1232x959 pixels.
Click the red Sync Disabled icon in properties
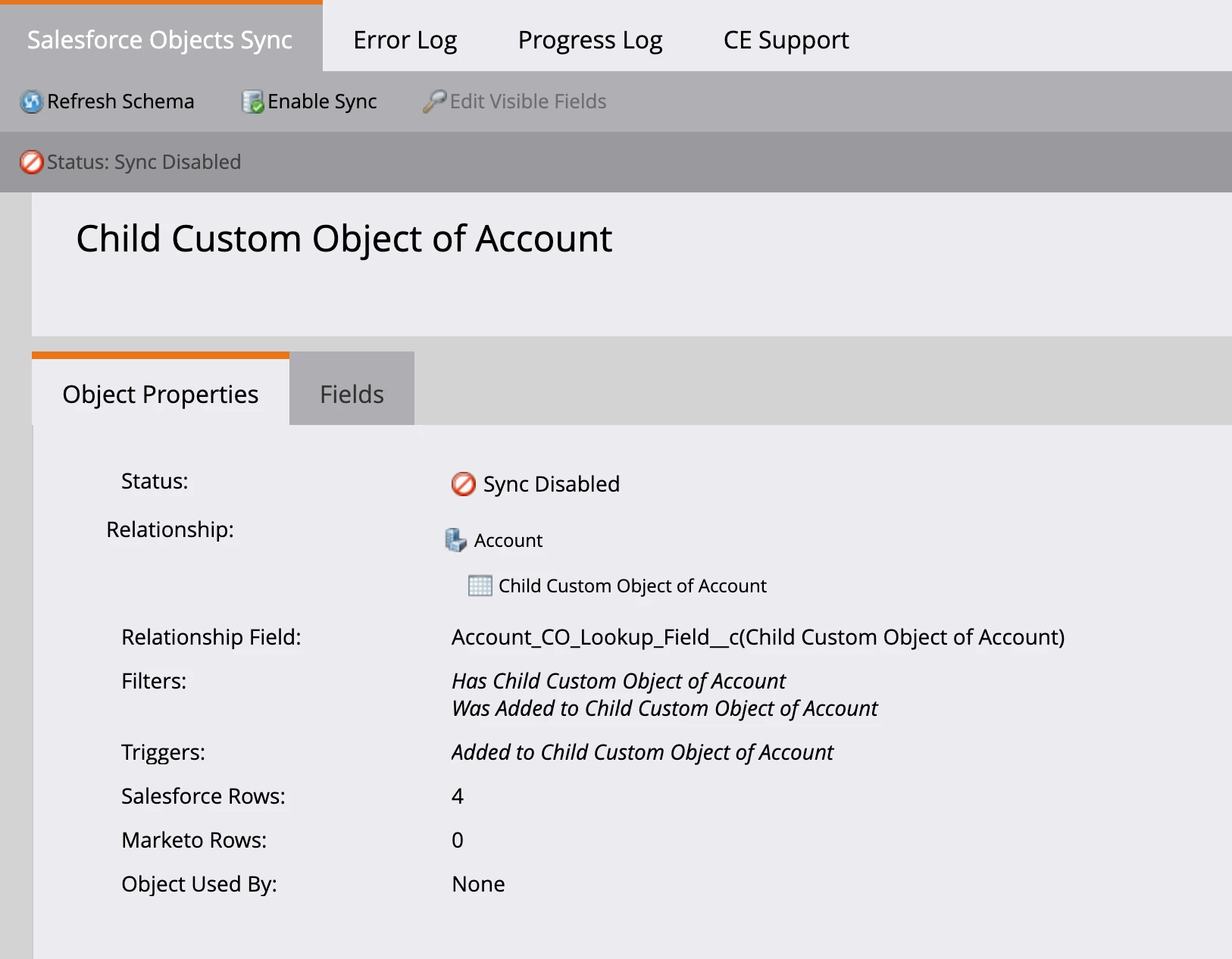463,484
